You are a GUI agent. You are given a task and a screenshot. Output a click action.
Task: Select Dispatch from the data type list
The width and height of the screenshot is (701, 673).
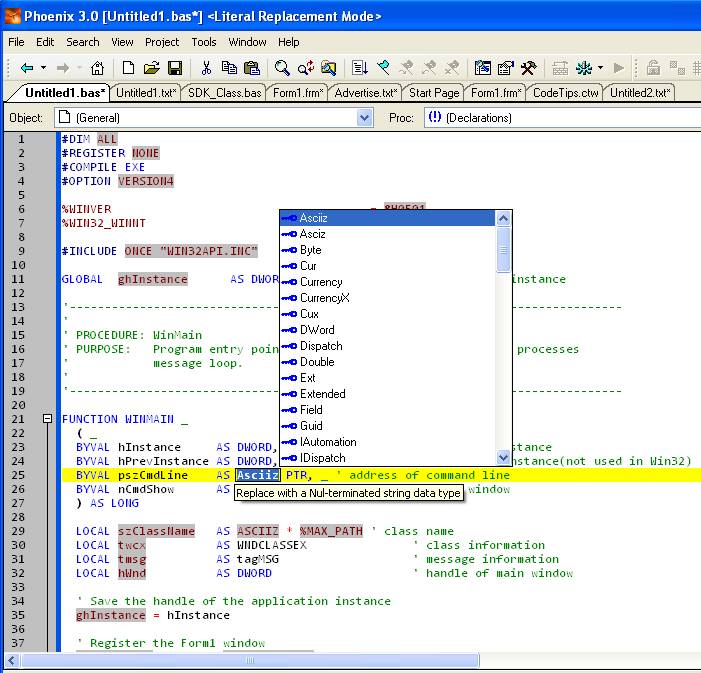(387, 346)
